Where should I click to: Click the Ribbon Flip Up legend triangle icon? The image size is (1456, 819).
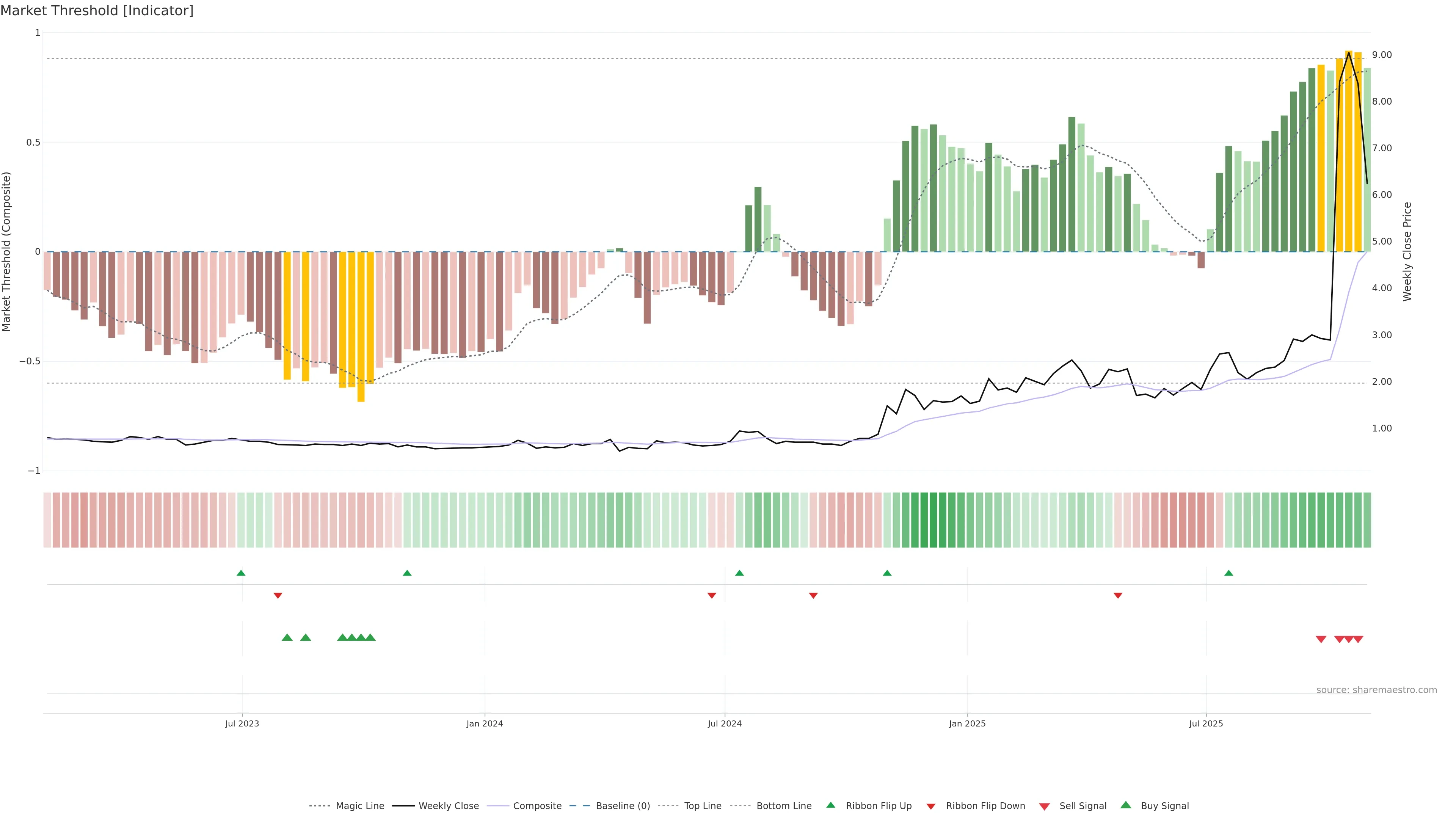(830, 805)
